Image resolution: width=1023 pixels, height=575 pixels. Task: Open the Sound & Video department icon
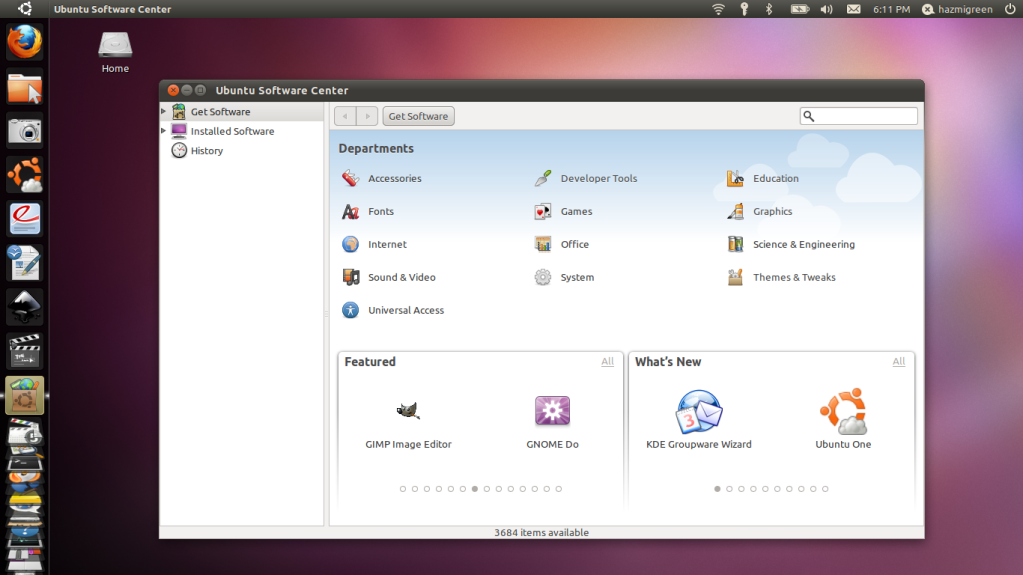pos(350,277)
